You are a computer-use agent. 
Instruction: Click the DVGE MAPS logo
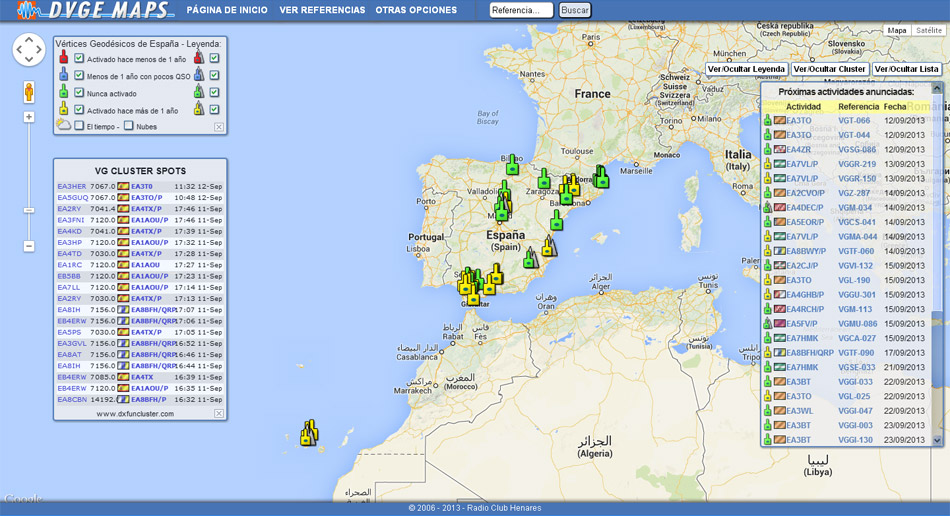(94, 10)
